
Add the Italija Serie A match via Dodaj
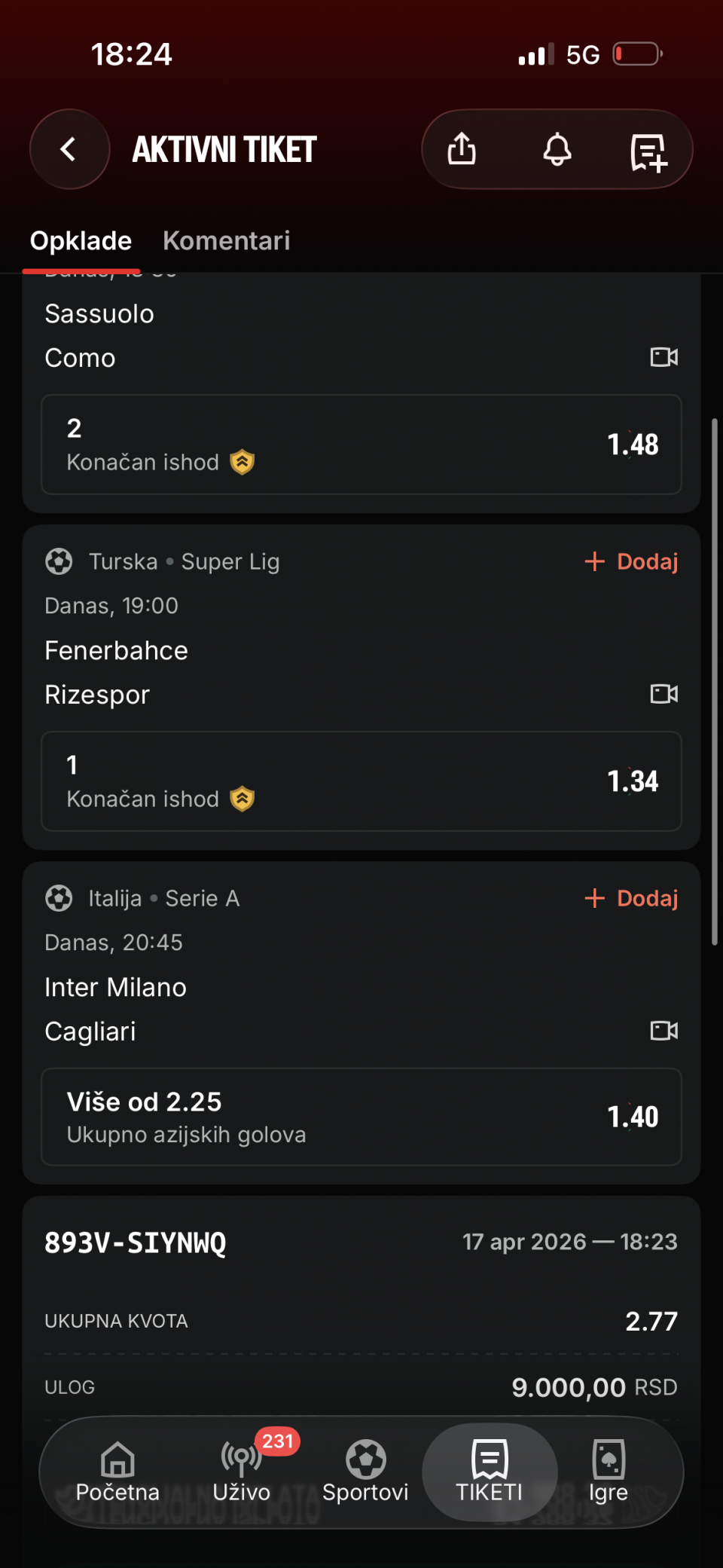(631, 898)
